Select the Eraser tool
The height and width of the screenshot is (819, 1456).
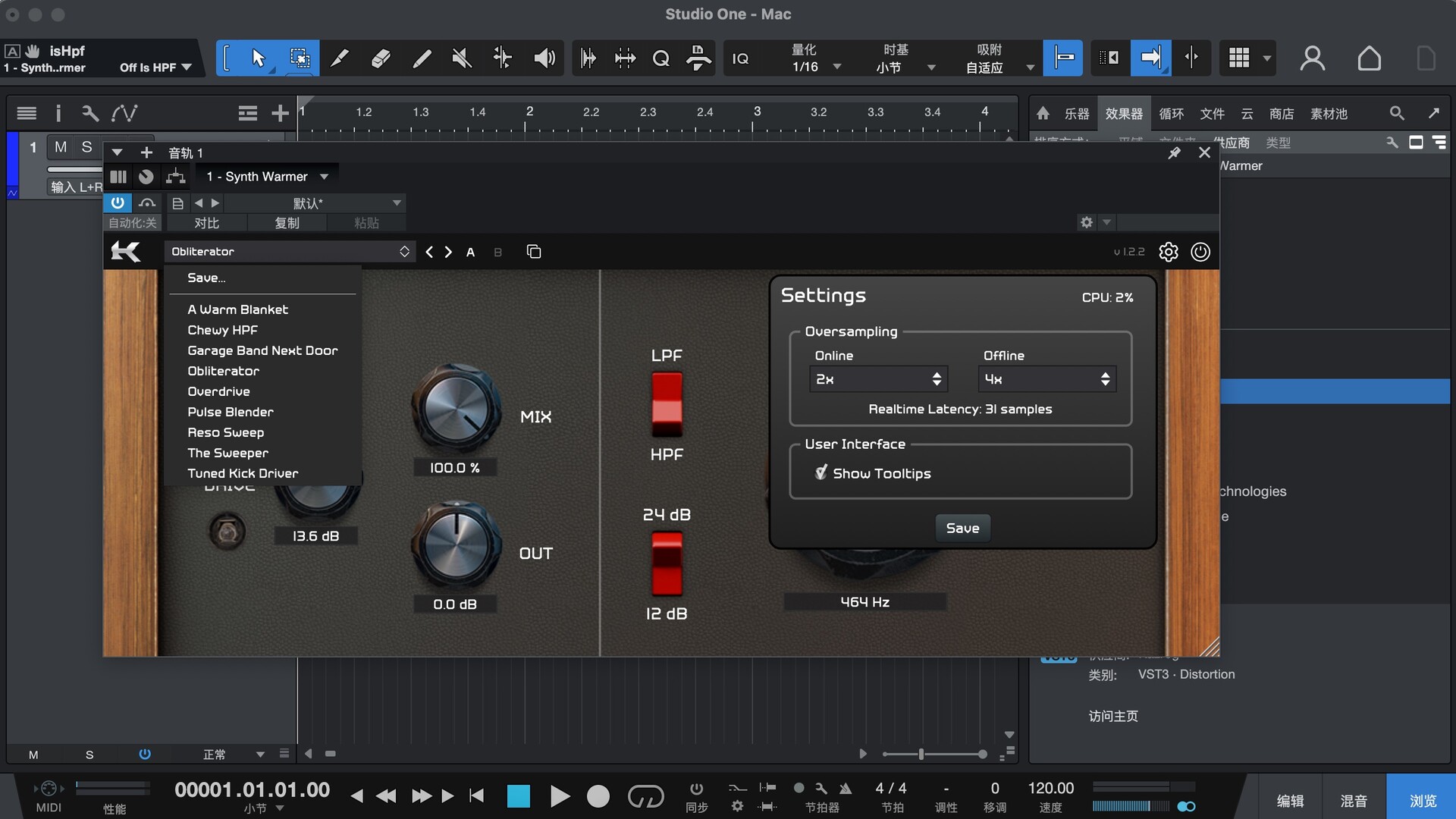(381, 58)
